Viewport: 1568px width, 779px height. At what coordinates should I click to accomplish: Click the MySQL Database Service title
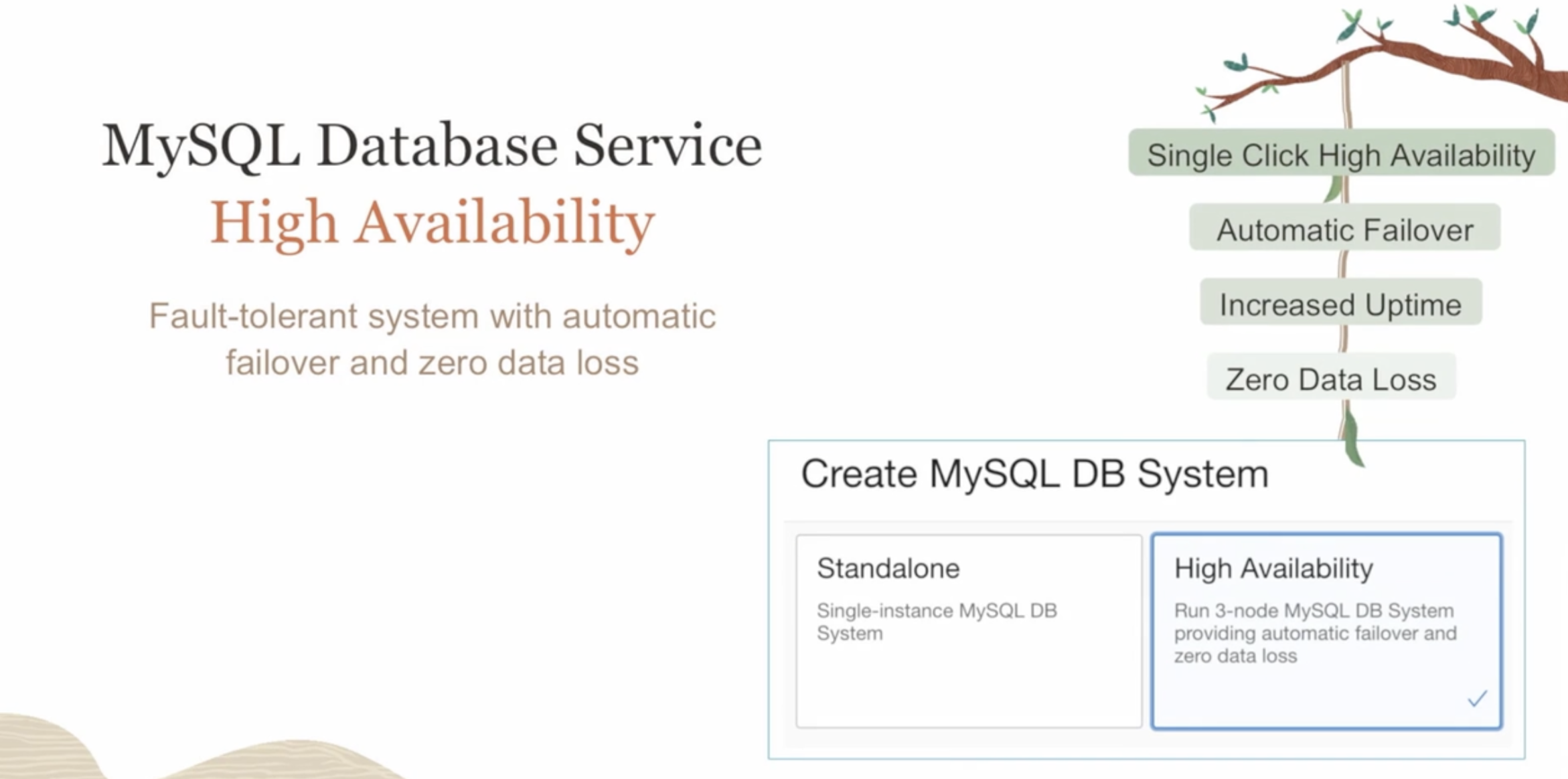(x=432, y=145)
